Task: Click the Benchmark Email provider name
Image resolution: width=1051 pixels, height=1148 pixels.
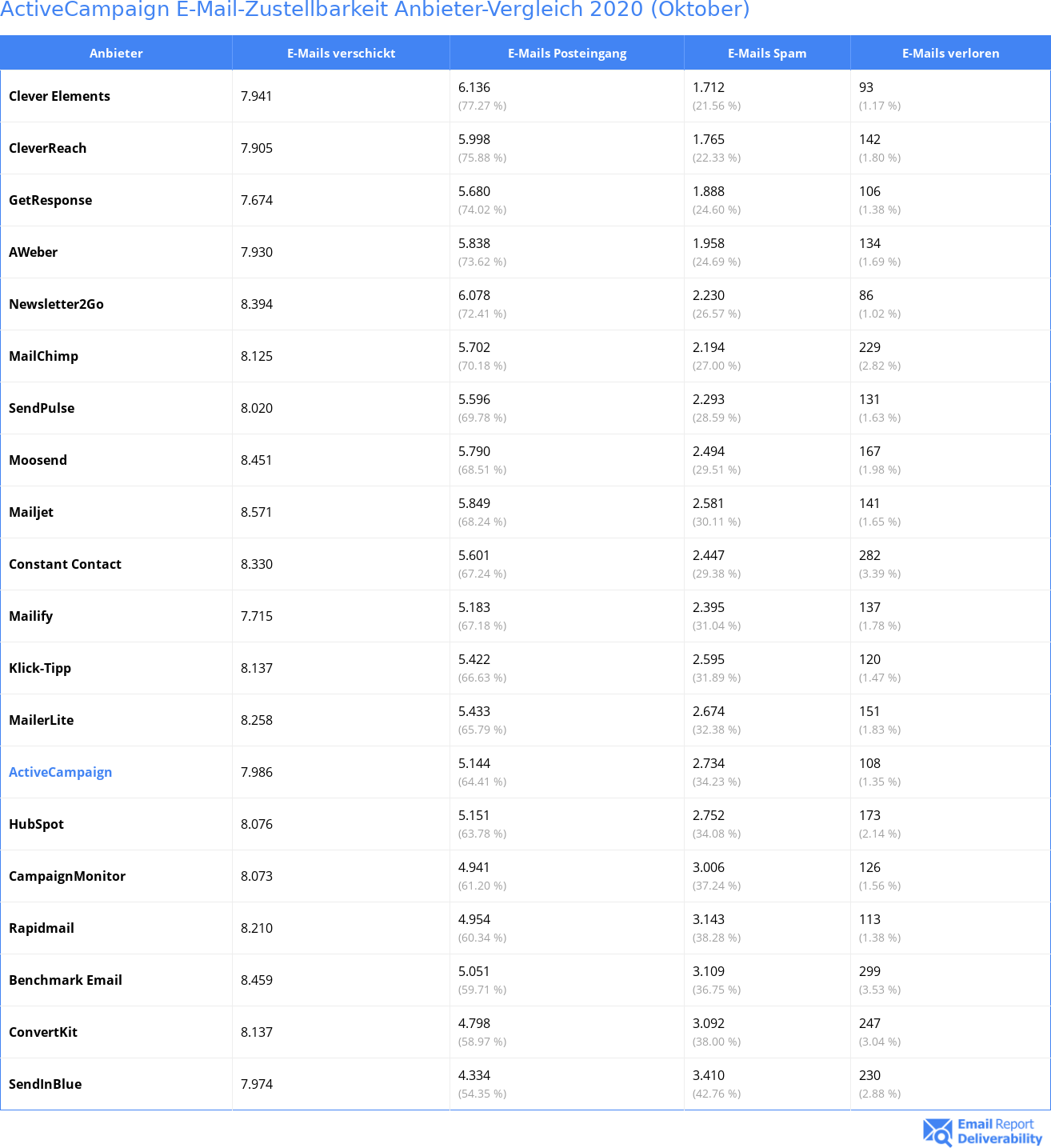Action: pos(66,980)
